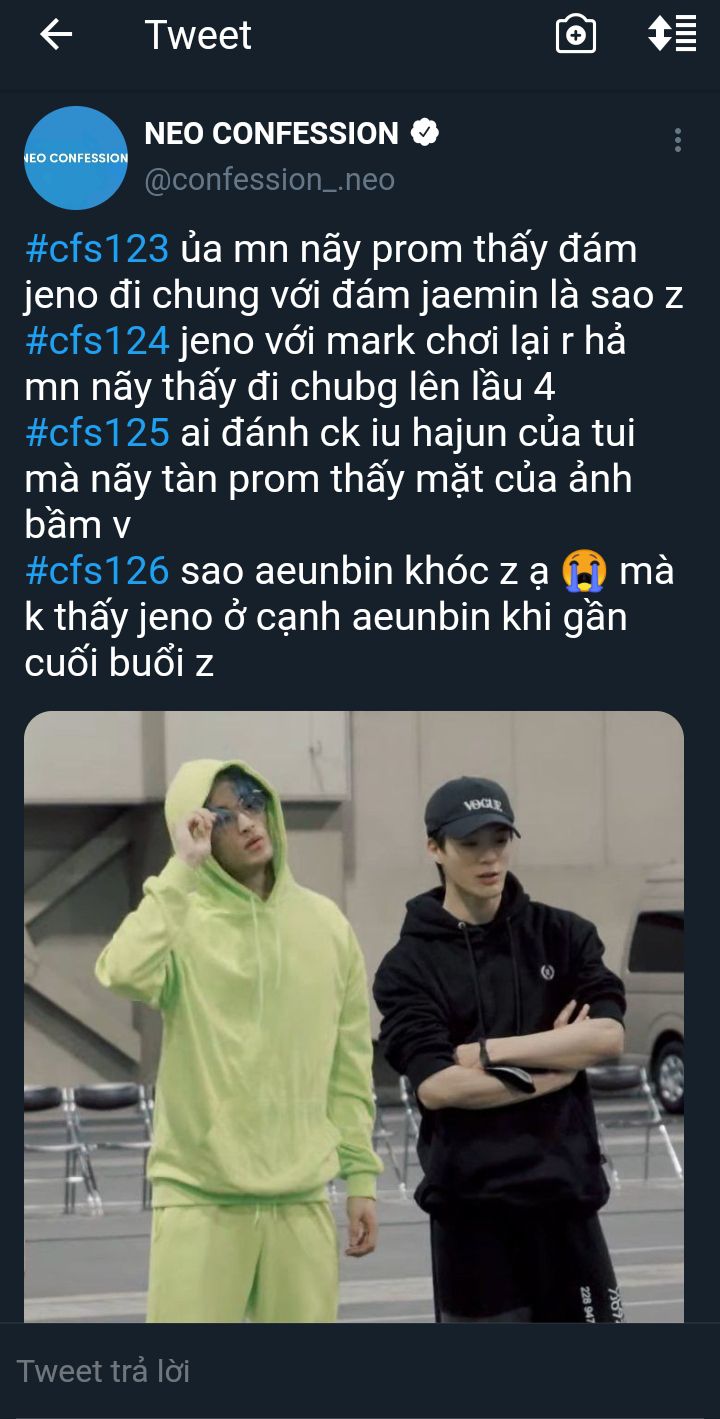720x1419 pixels.
Task: Open the three-dot tweet options menu
Action: tap(678, 140)
